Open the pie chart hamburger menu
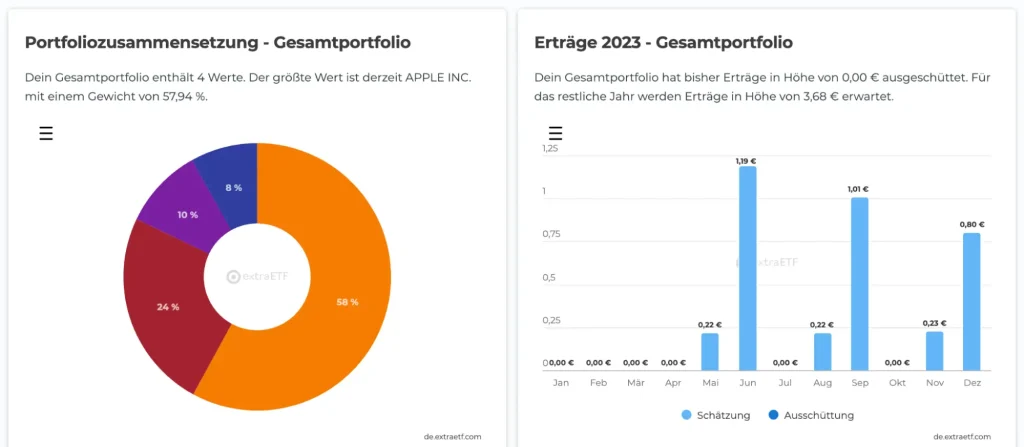 coord(46,134)
